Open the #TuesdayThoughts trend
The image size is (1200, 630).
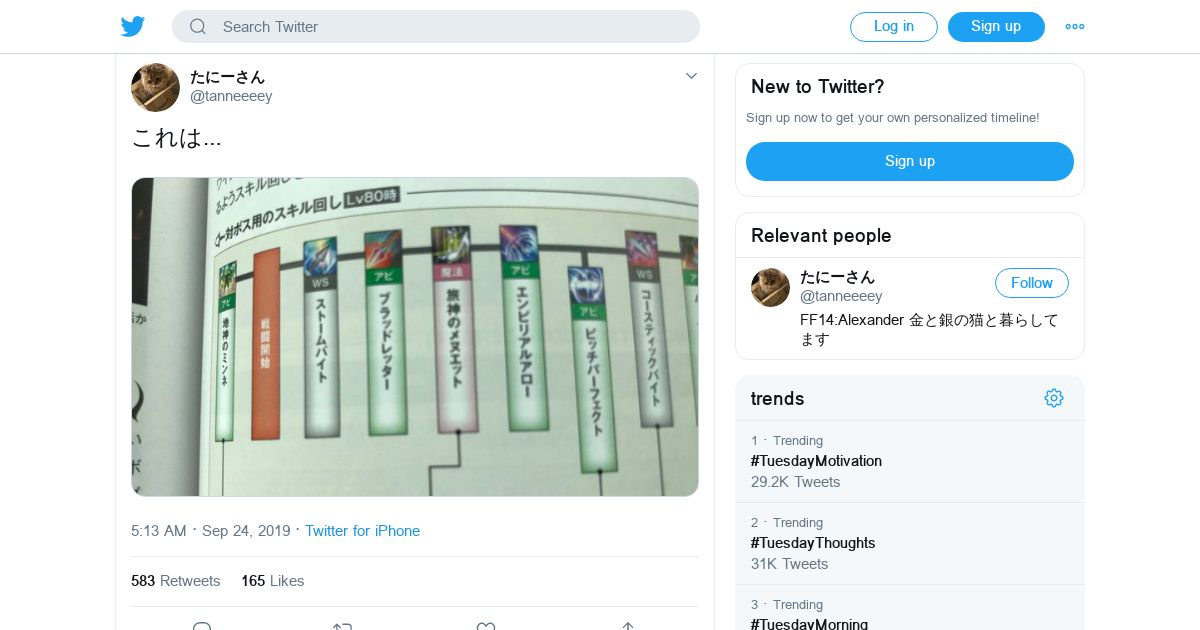coord(813,543)
